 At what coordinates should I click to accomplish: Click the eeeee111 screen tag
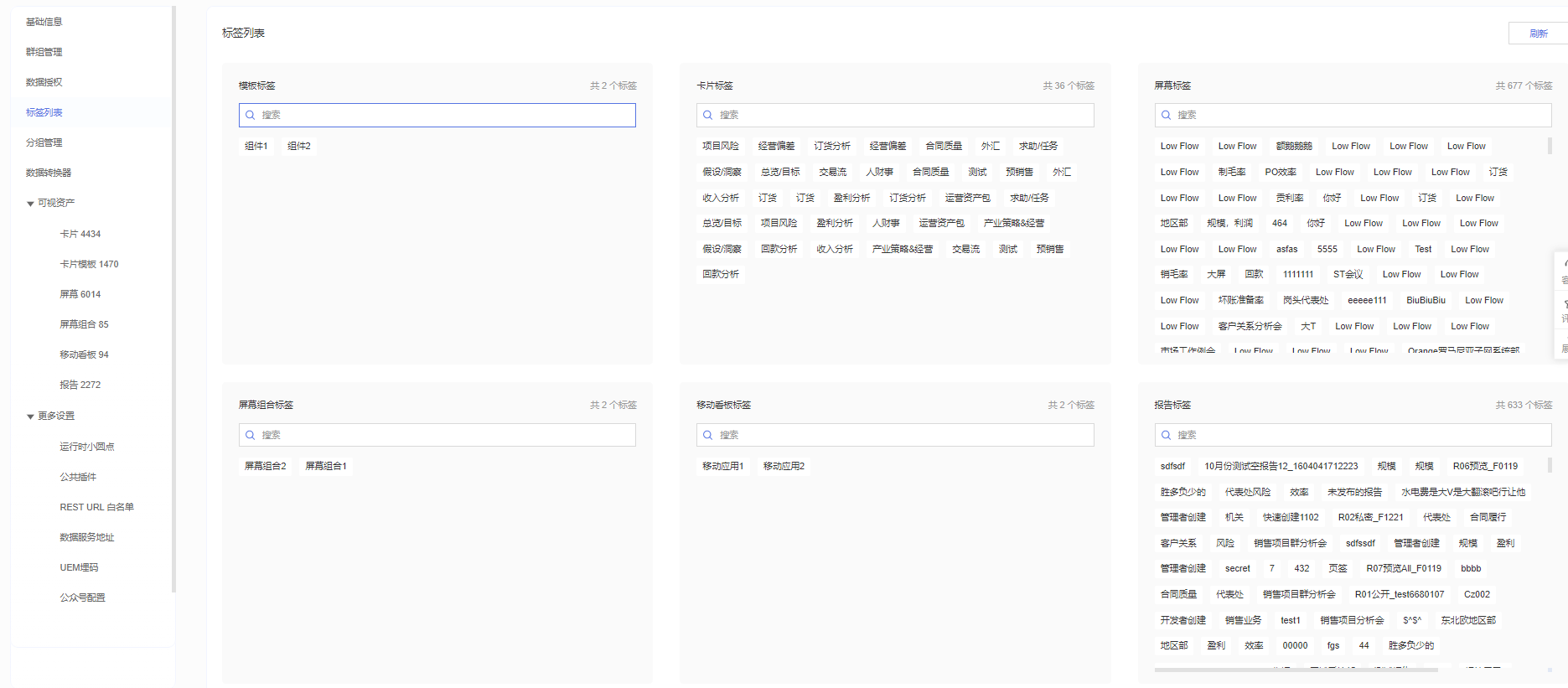(x=1367, y=300)
